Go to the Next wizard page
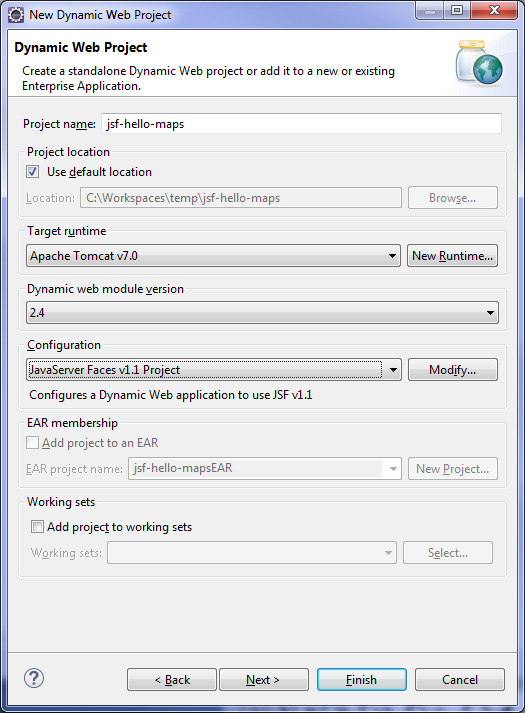525x713 pixels. click(x=264, y=679)
